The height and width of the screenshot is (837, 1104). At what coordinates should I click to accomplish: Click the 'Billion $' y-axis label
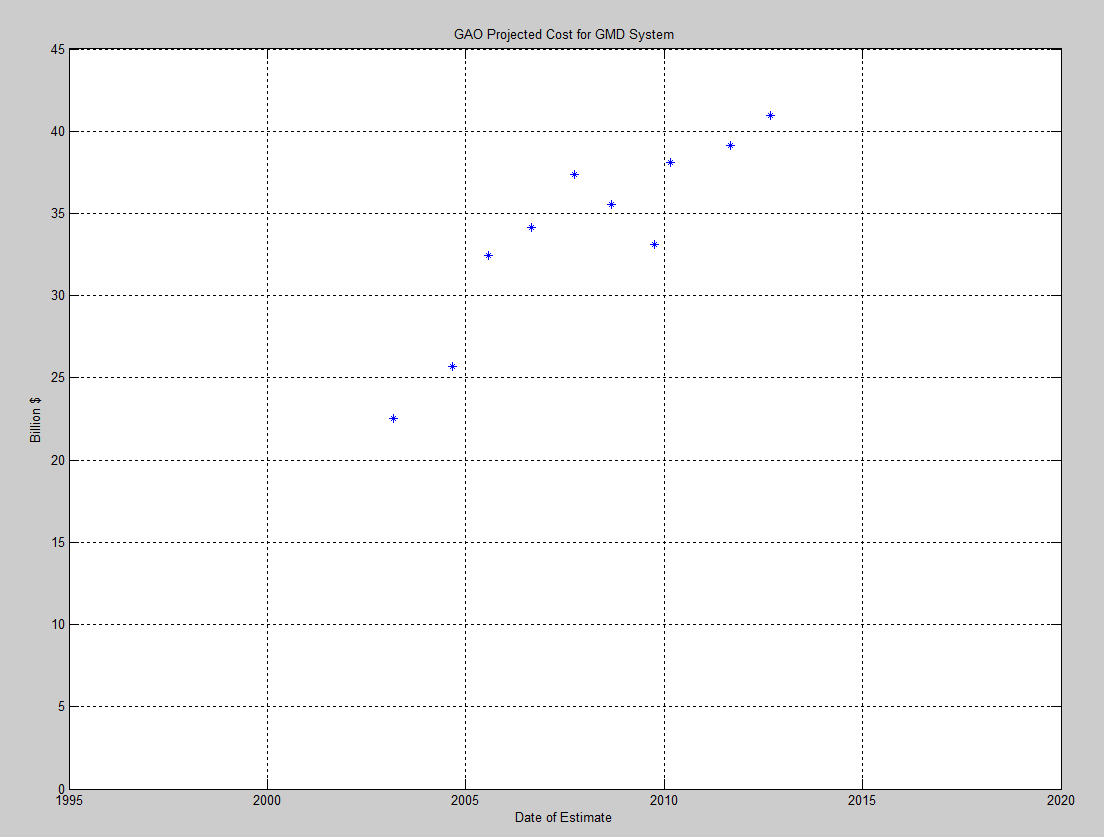[x=35, y=420]
